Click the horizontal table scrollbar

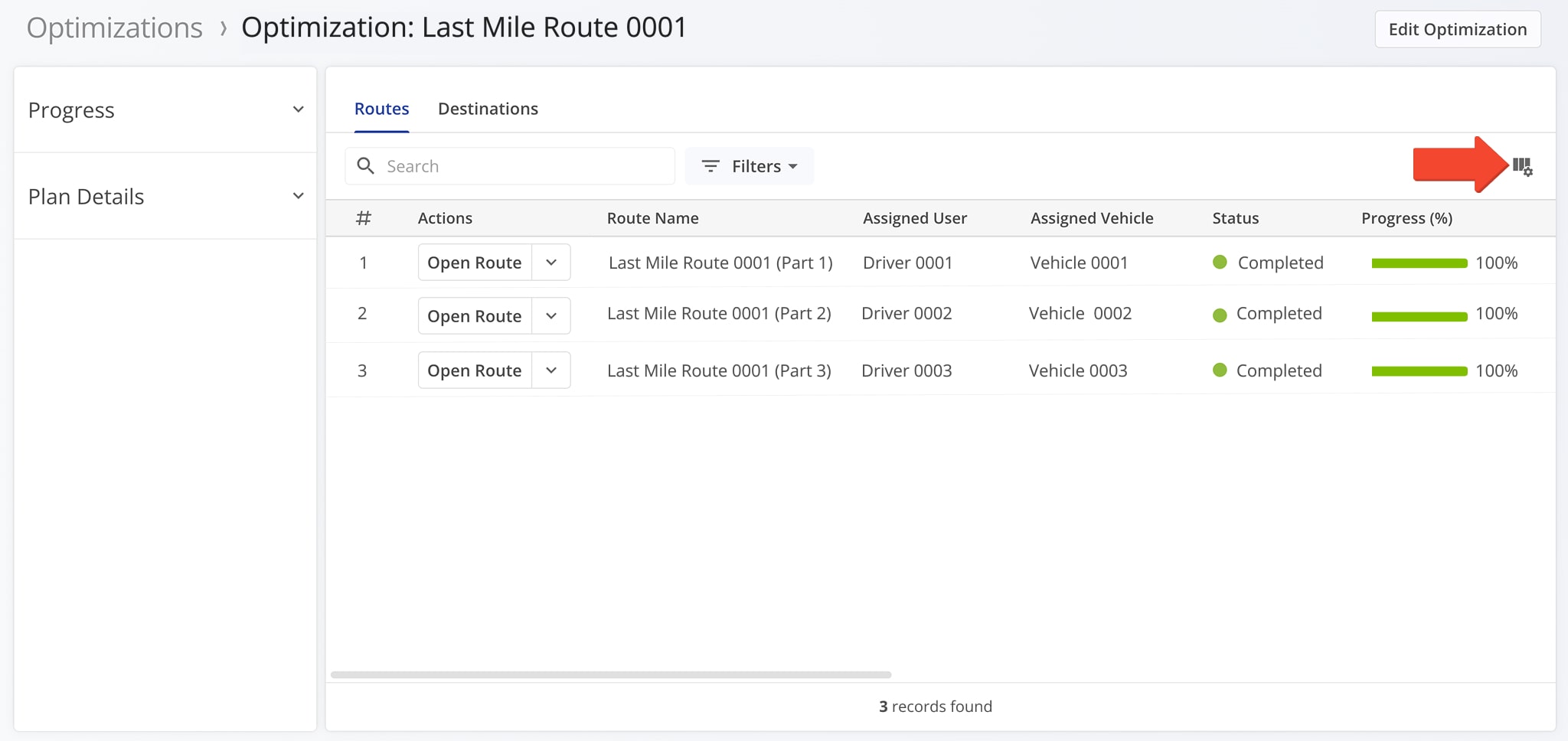pos(610,674)
